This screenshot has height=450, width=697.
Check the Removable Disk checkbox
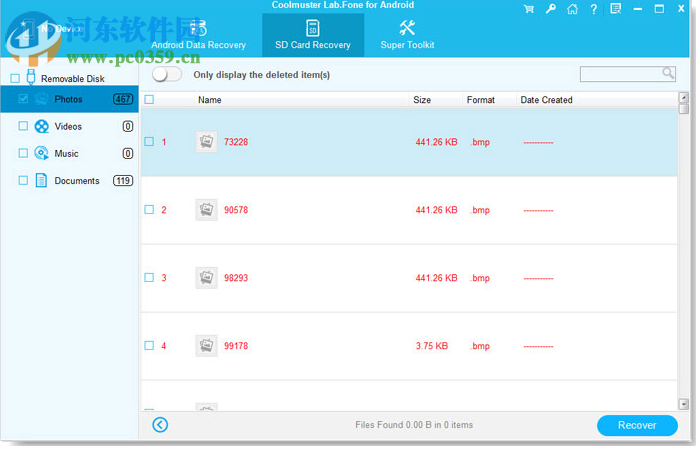(x=15, y=79)
